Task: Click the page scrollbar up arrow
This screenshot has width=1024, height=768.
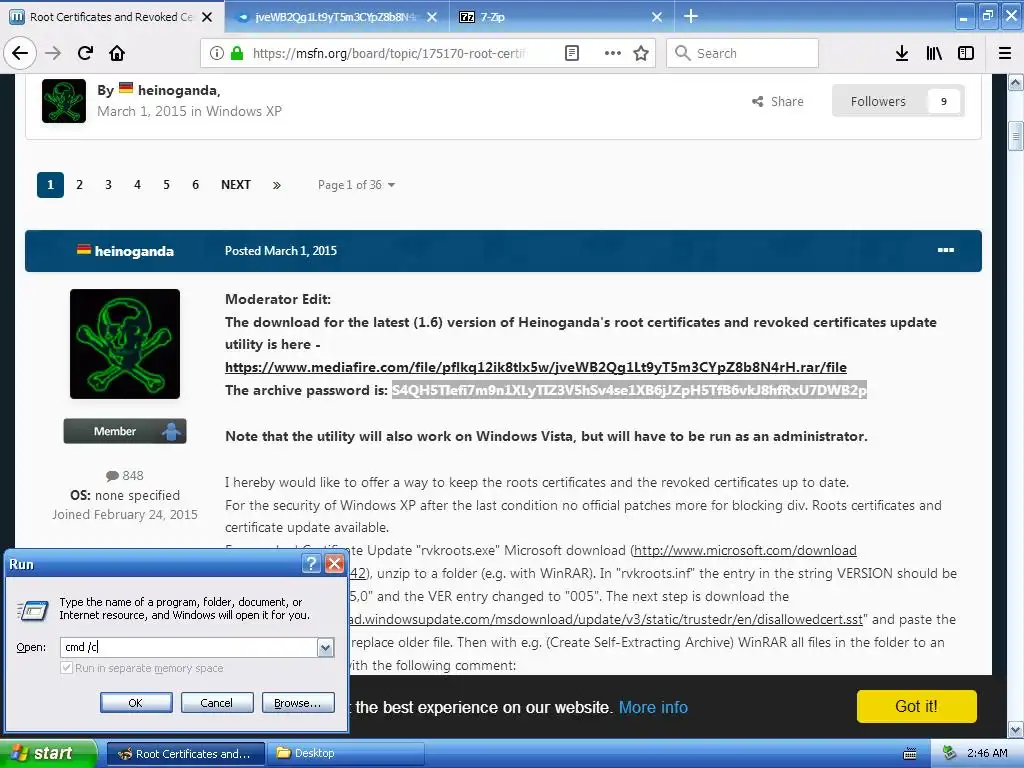Action: (1016, 82)
